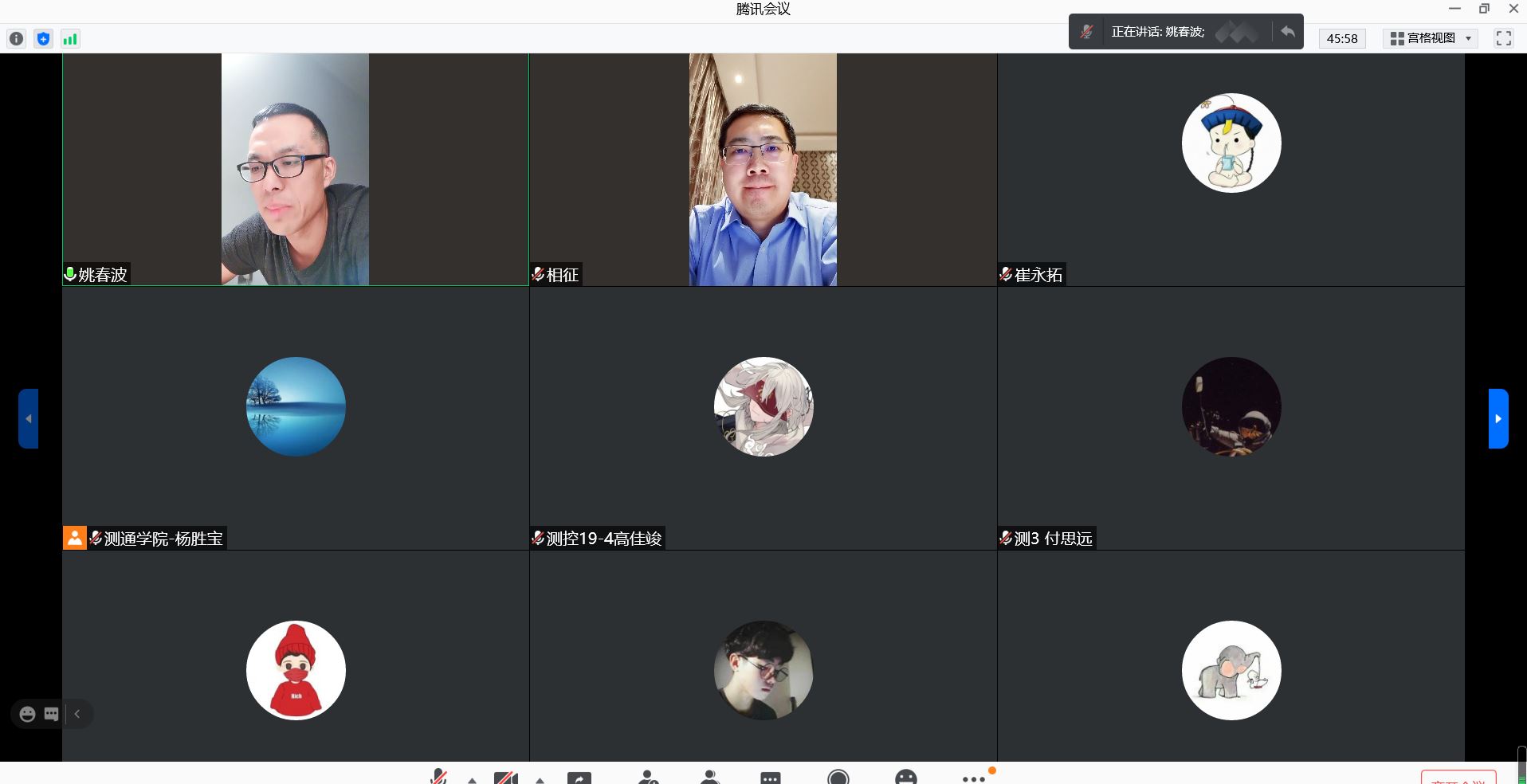This screenshot has height=784, width=1527.
Task: Open the emoji reaction smiley at bottom left
Action: [x=28, y=714]
